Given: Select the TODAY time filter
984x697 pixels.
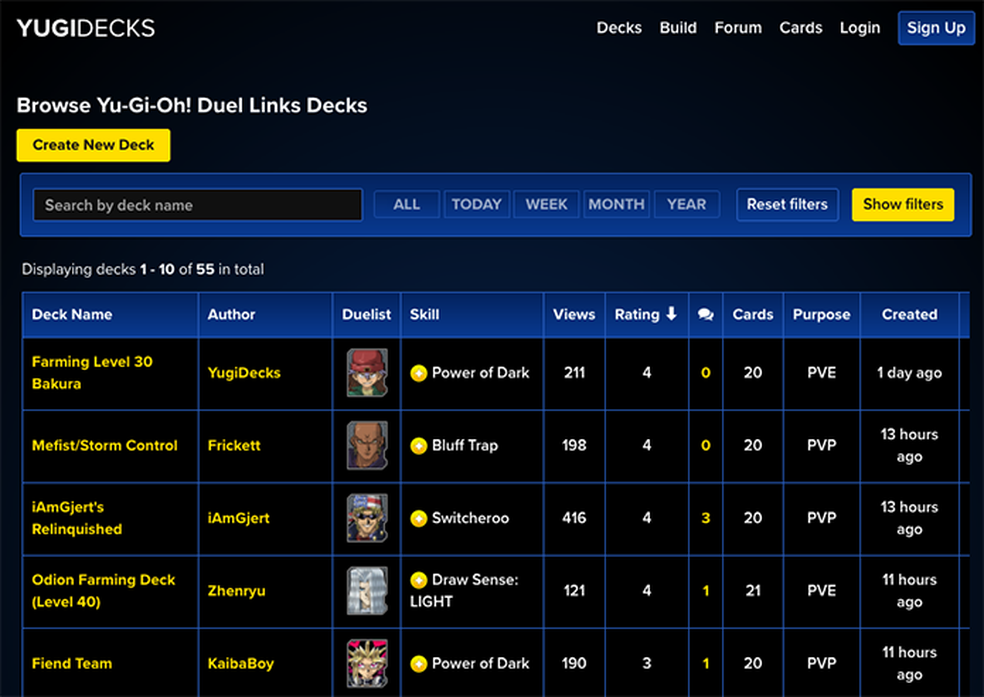Looking at the screenshot, I should 476,205.
